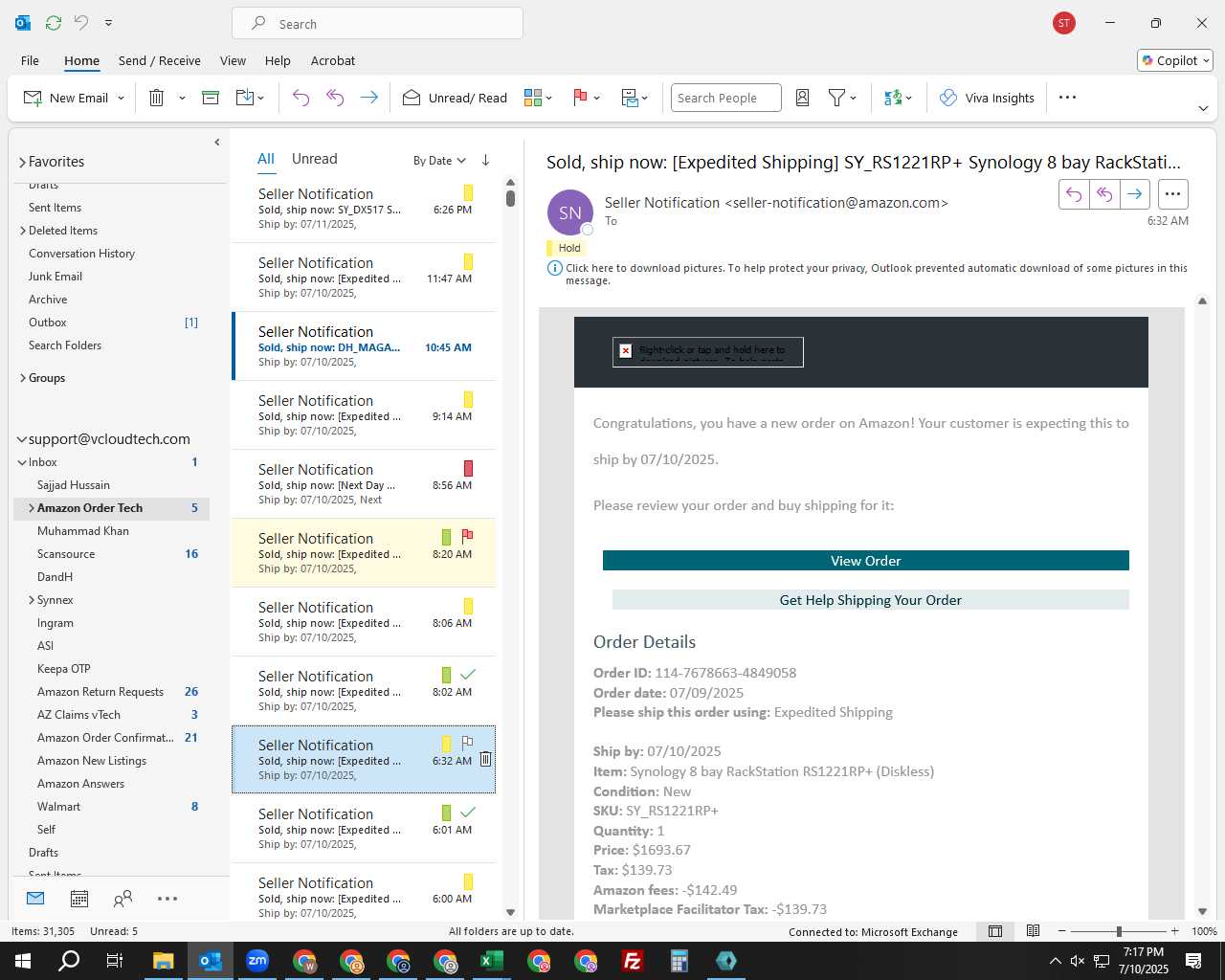
Task: Click the Search People field
Action: [x=725, y=98]
